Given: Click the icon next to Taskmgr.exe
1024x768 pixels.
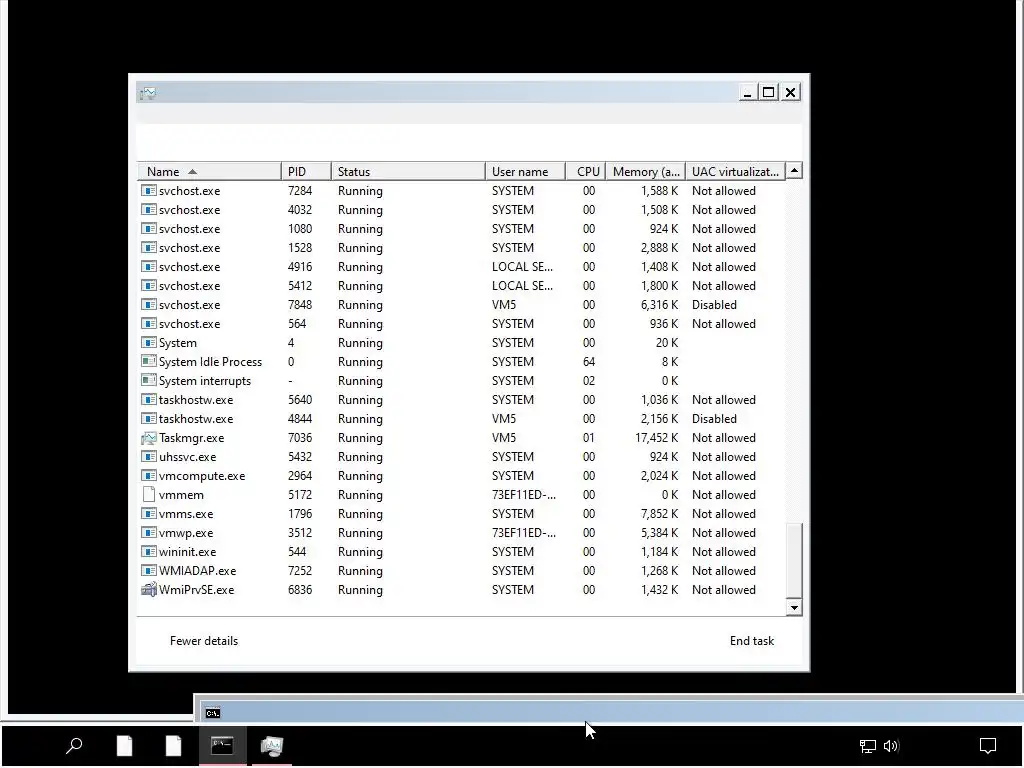Looking at the screenshot, I should (x=149, y=438).
